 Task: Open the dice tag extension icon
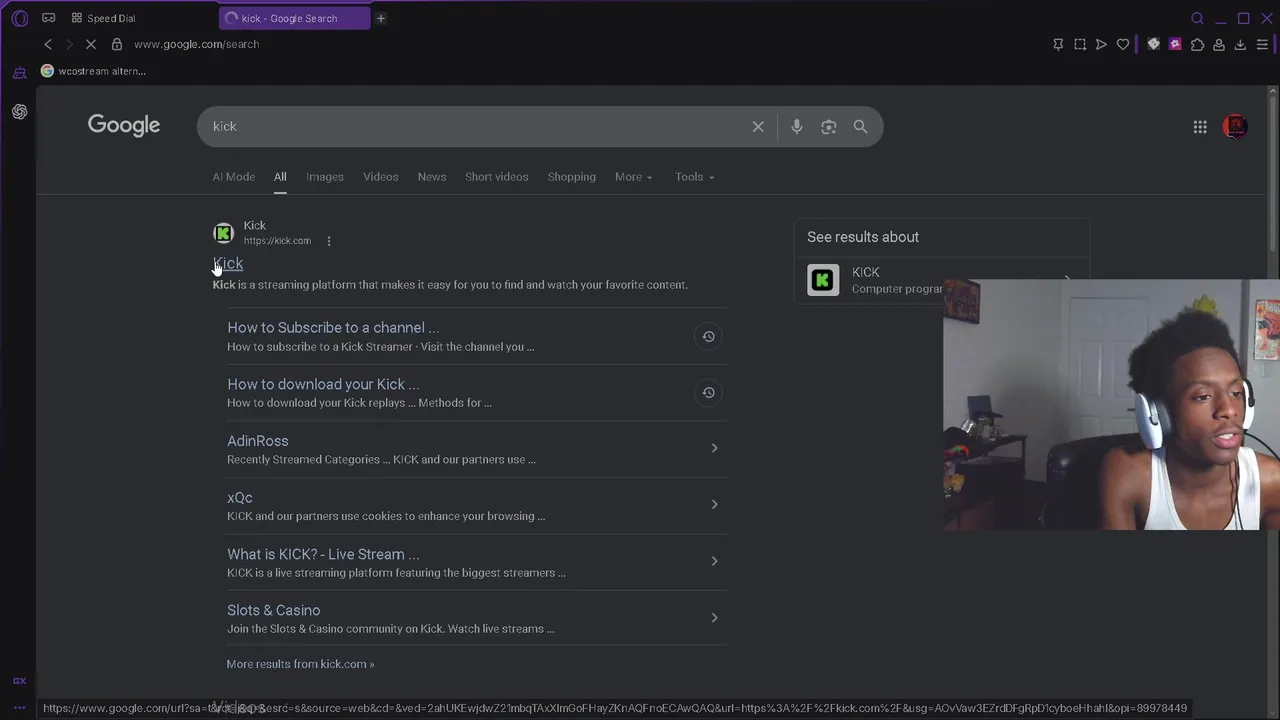point(1153,44)
